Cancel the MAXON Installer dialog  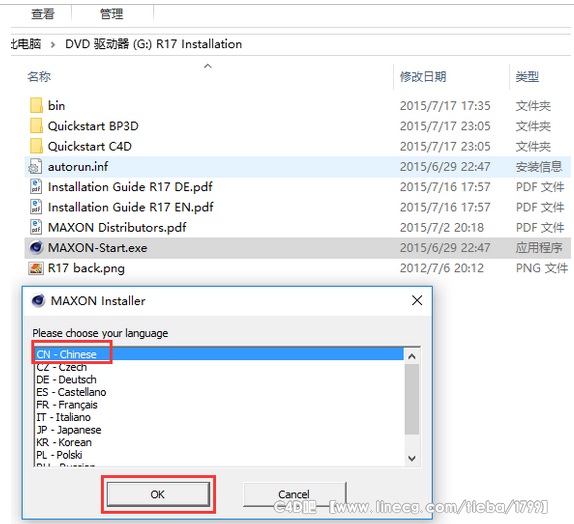tap(294, 494)
